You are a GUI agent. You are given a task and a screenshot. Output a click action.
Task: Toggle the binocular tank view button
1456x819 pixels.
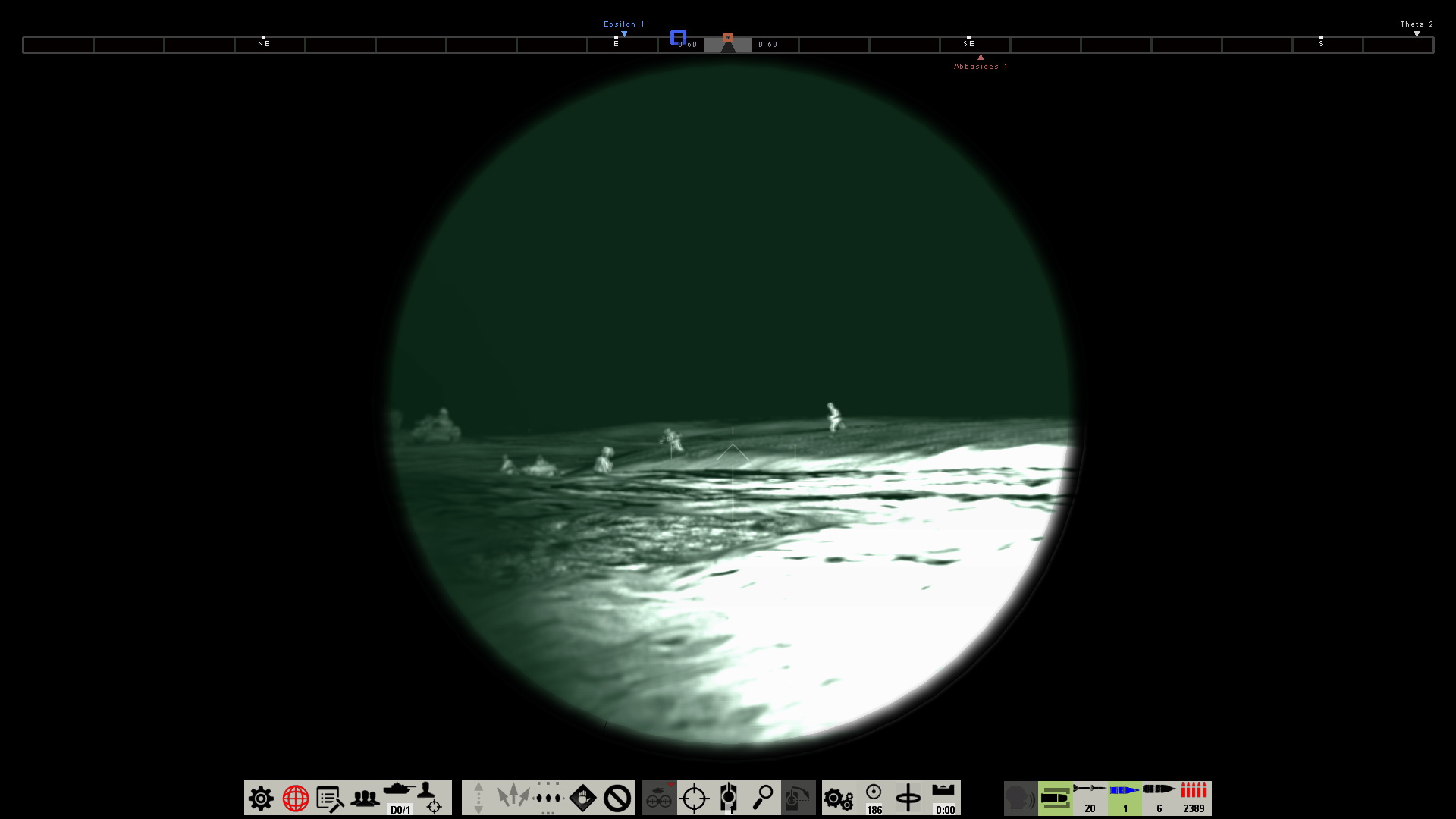pyautogui.click(x=659, y=798)
